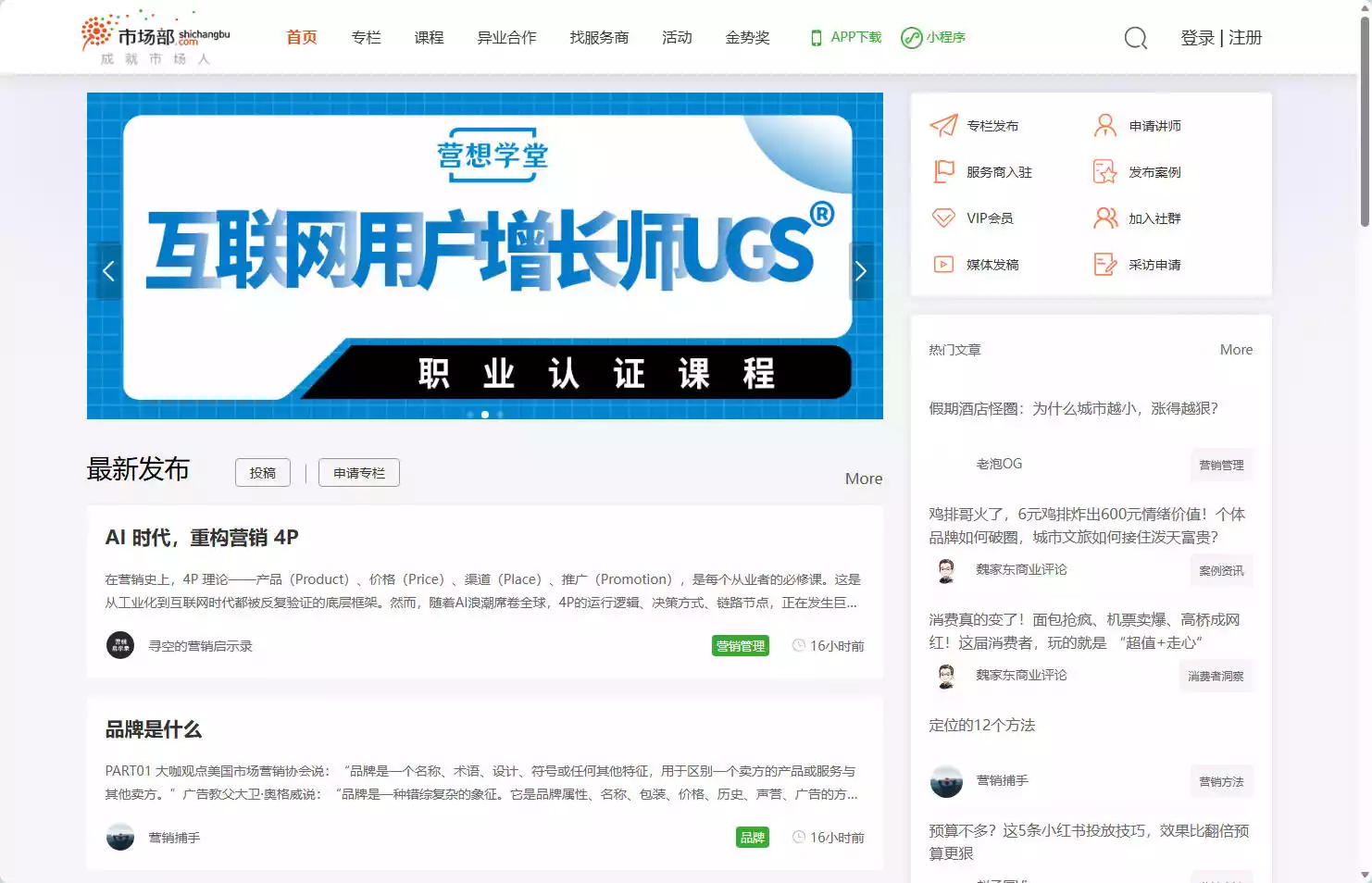Open article 品牌是什么
The image size is (1372, 883).
[x=154, y=729]
